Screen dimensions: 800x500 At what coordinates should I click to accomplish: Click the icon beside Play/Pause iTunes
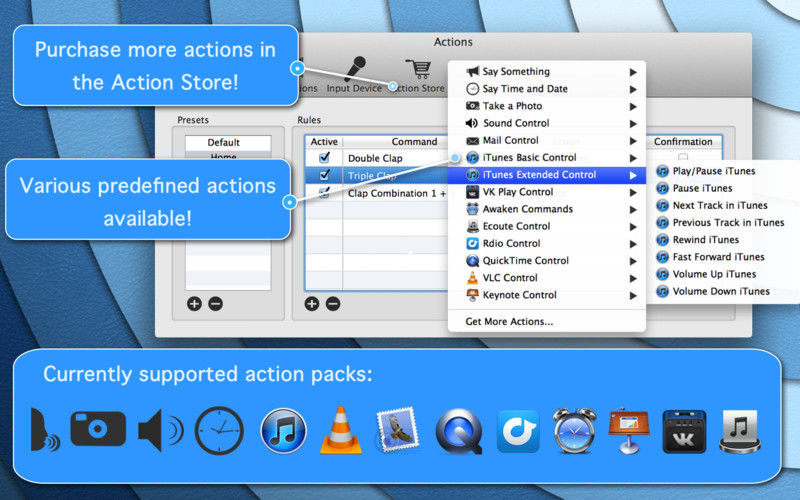coord(662,171)
